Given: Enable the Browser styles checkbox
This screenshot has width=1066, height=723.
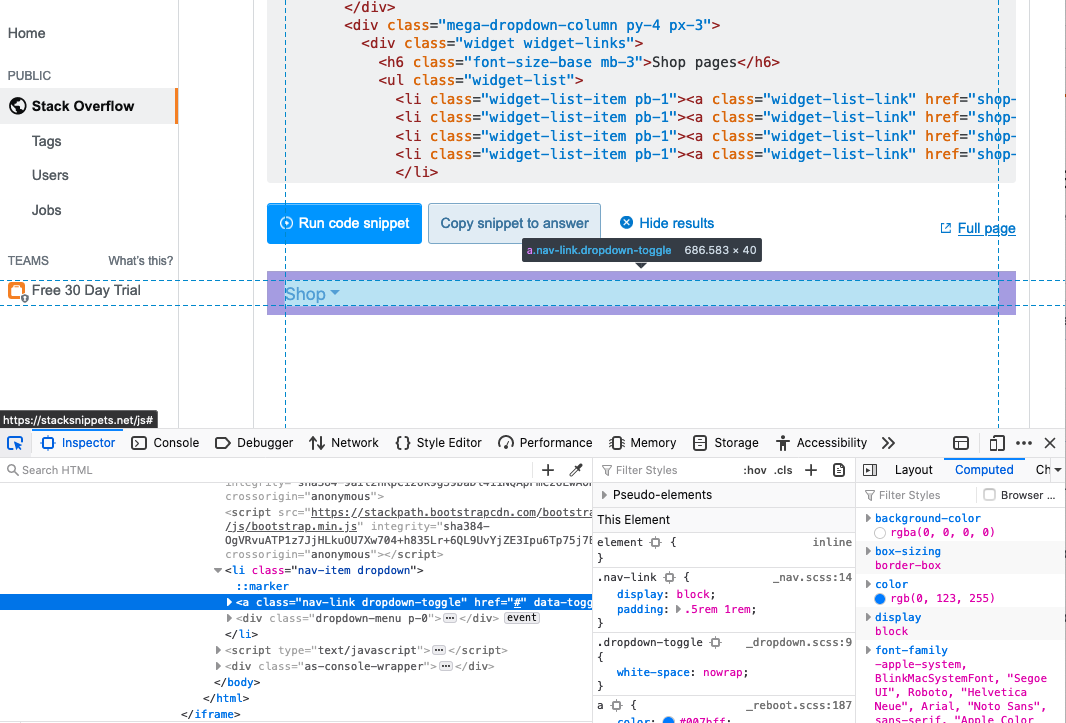Looking at the screenshot, I should (x=990, y=495).
